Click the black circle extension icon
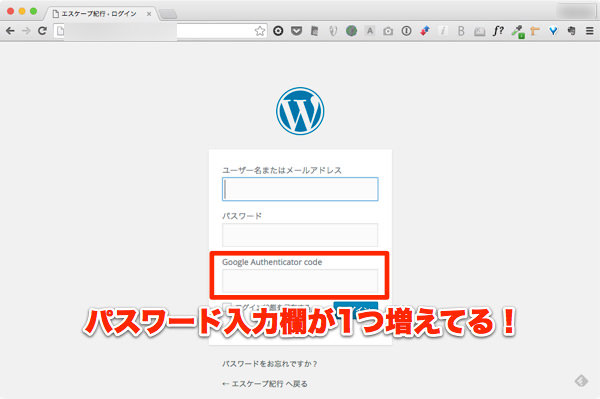 (x=278, y=31)
